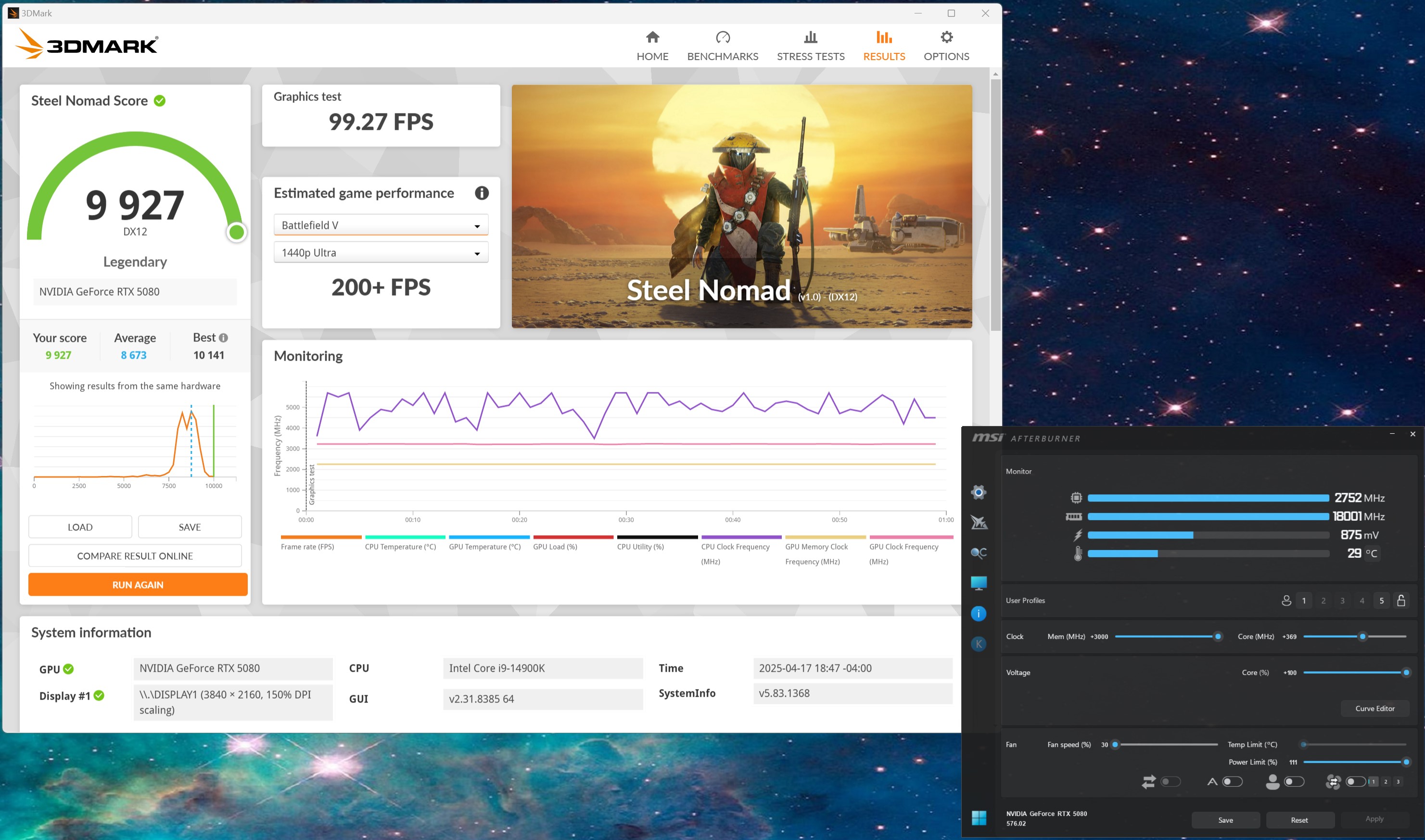Click Reset in Afterburner
The image size is (1425, 840).
tap(1300, 820)
